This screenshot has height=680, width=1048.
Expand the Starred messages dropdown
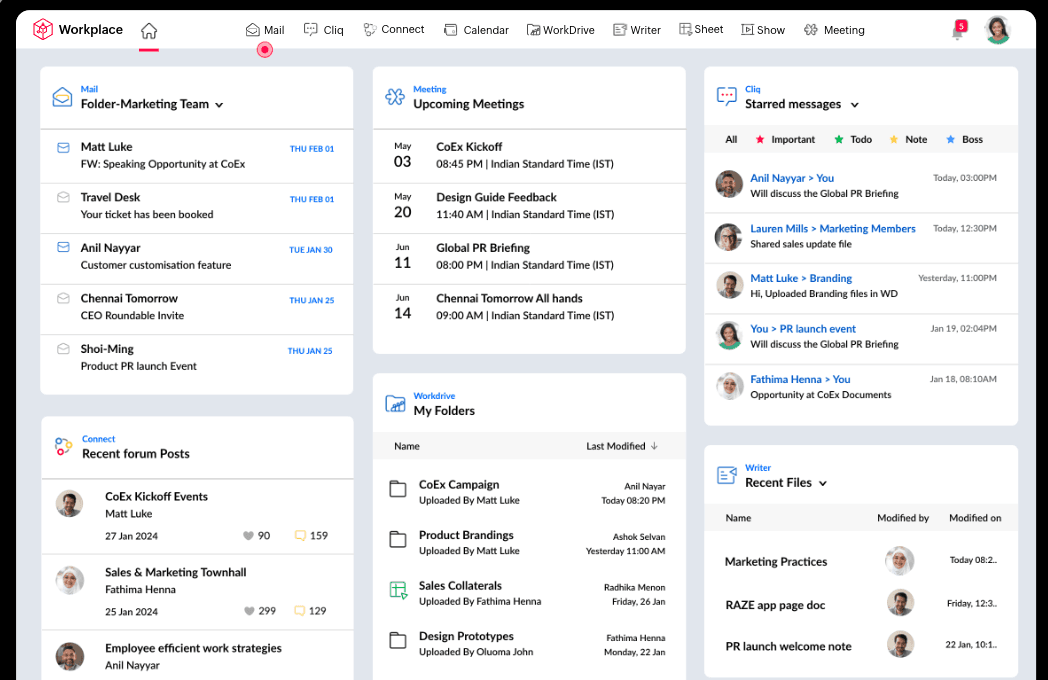click(854, 105)
